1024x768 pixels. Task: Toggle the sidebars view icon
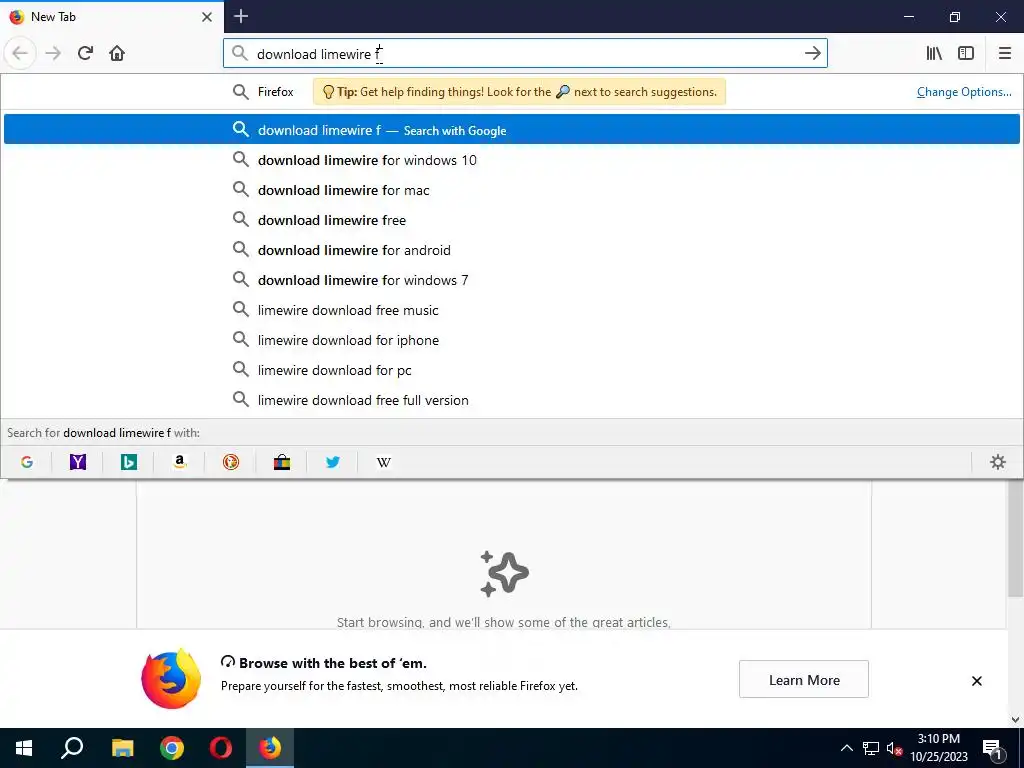[966, 53]
